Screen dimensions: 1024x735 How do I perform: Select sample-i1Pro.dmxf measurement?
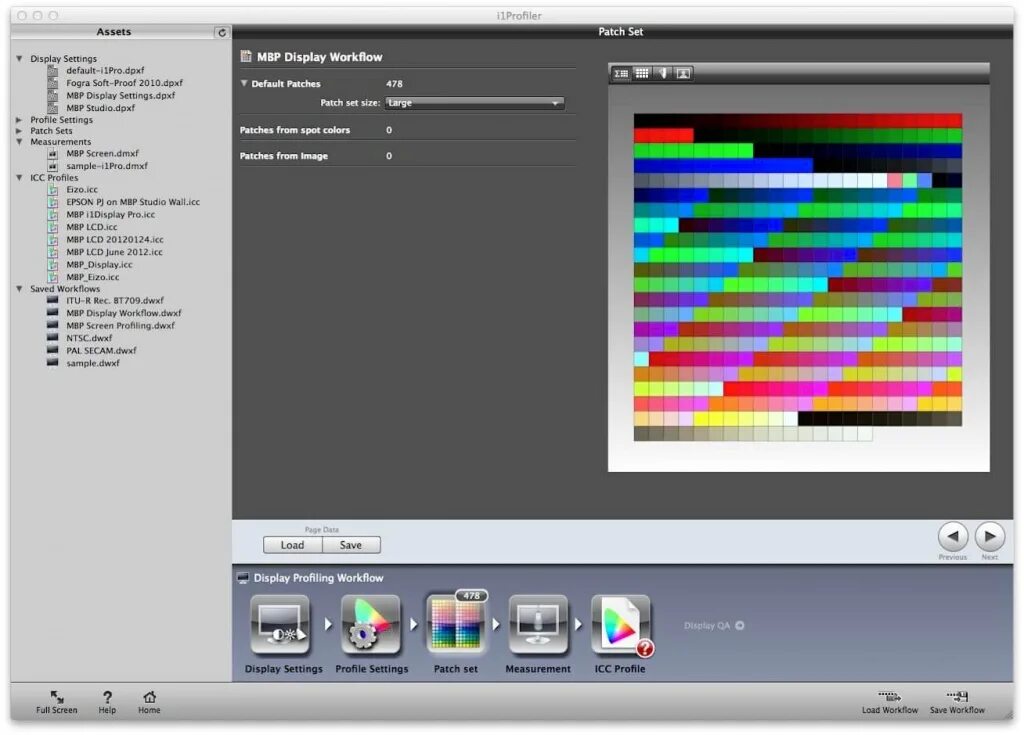[x=106, y=166]
